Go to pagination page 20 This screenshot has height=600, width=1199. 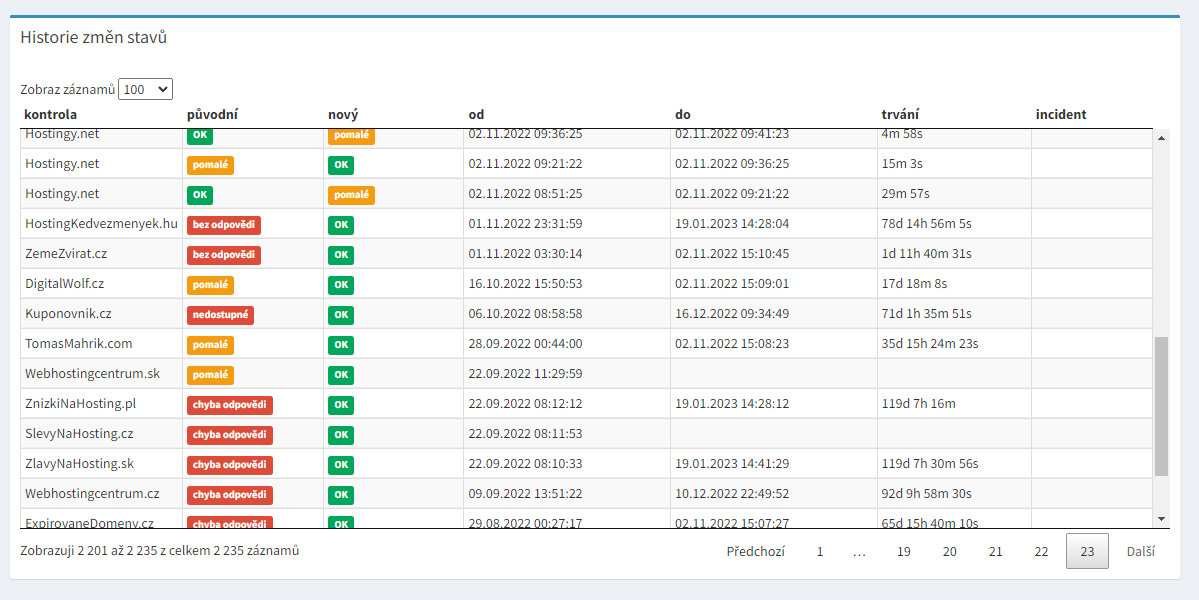click(950, 551)
